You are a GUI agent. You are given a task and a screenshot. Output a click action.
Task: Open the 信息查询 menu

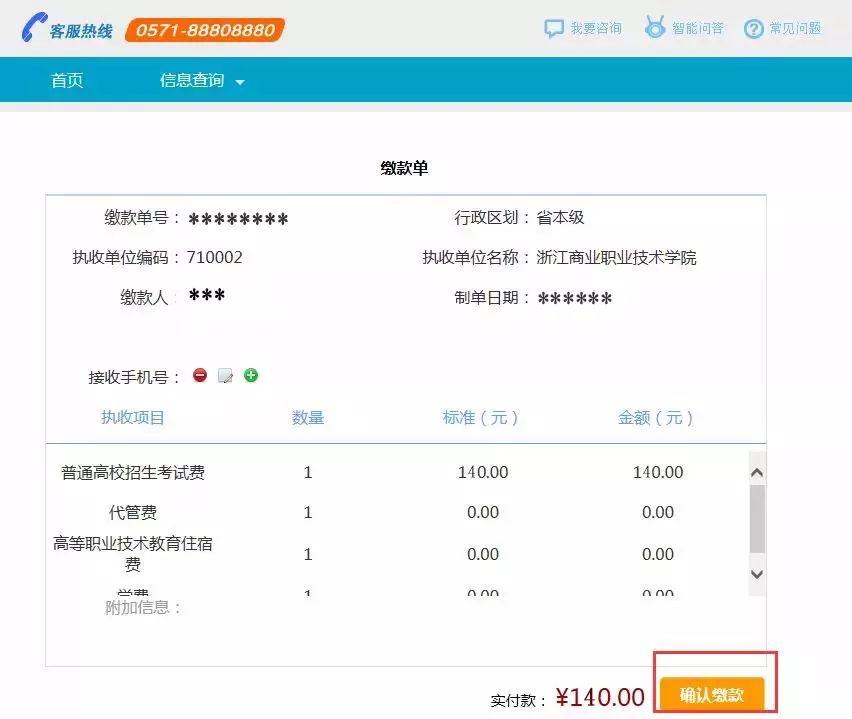tap(192, 81)
